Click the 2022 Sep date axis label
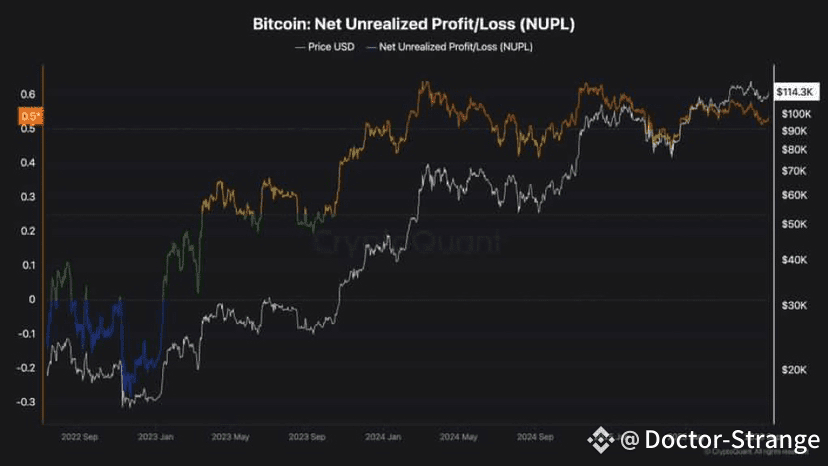 coord(79,437)
